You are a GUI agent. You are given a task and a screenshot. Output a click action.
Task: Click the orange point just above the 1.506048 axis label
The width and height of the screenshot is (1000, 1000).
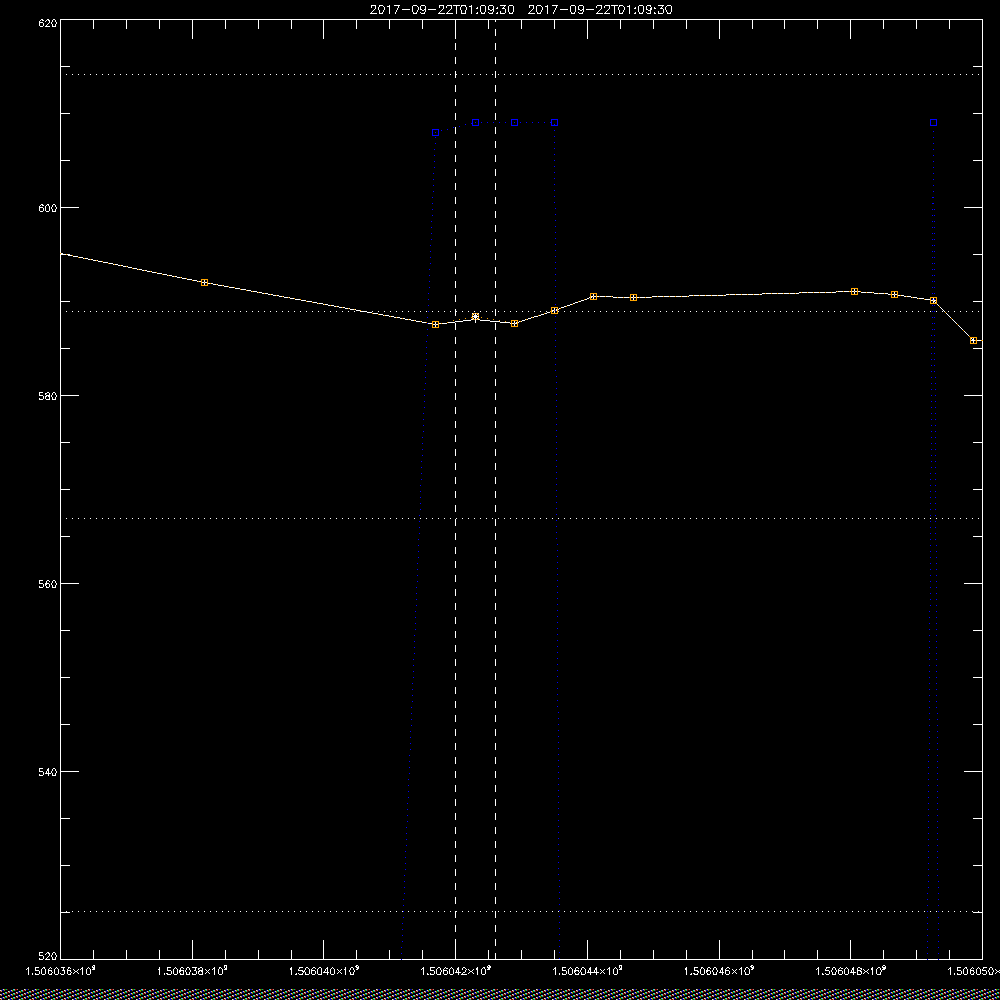[855, 291]
